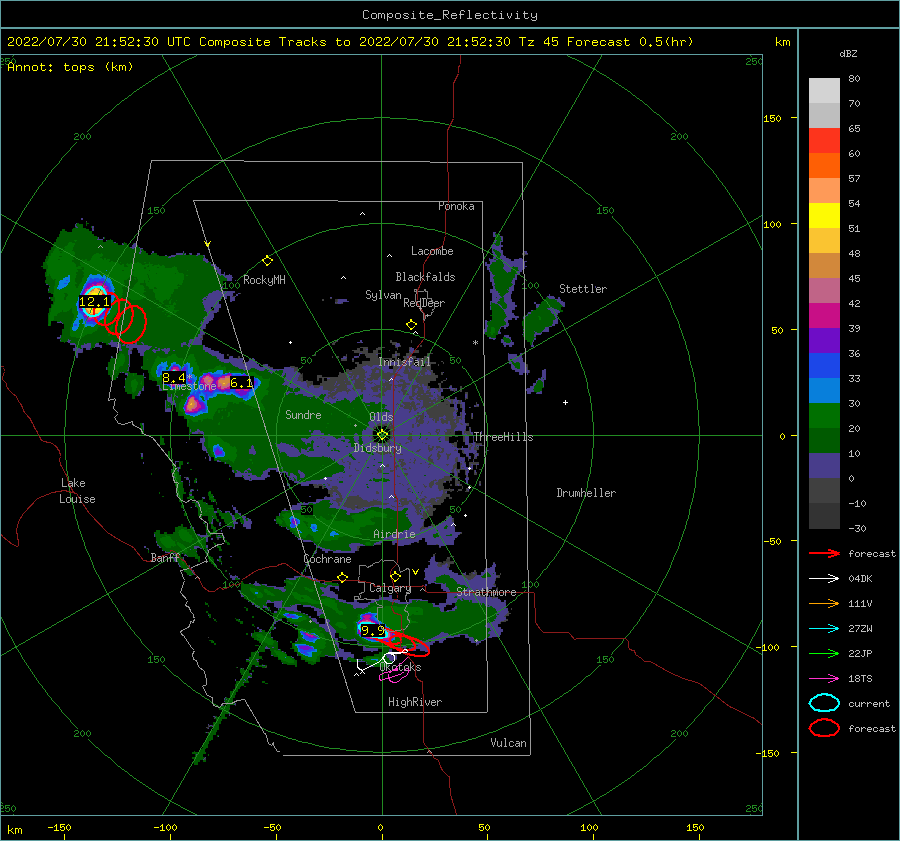Image resolution: width=900 pixels, height=841 pixels.
Task: Click the UTC timestamp header text
Action: pos(350,42)
